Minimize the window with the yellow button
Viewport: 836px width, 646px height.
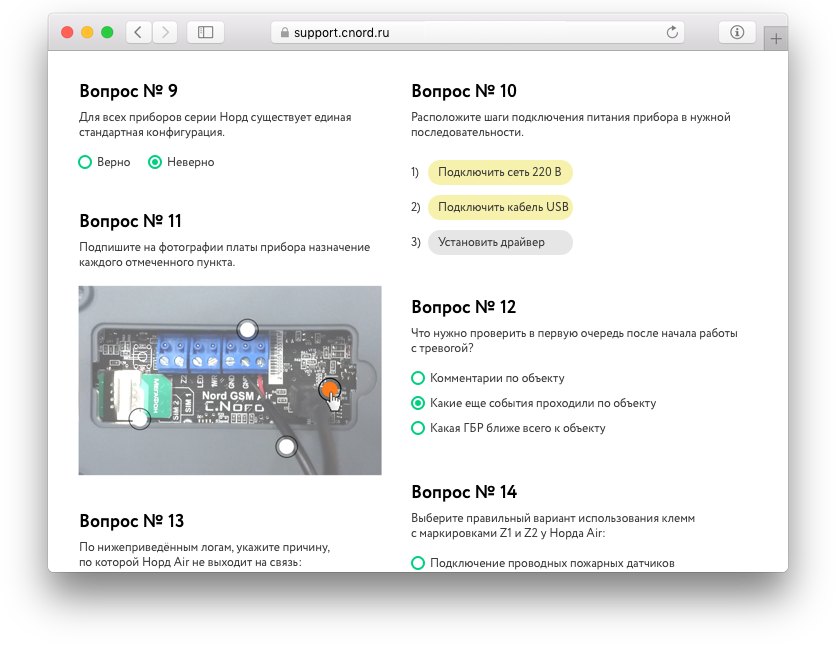87,33
